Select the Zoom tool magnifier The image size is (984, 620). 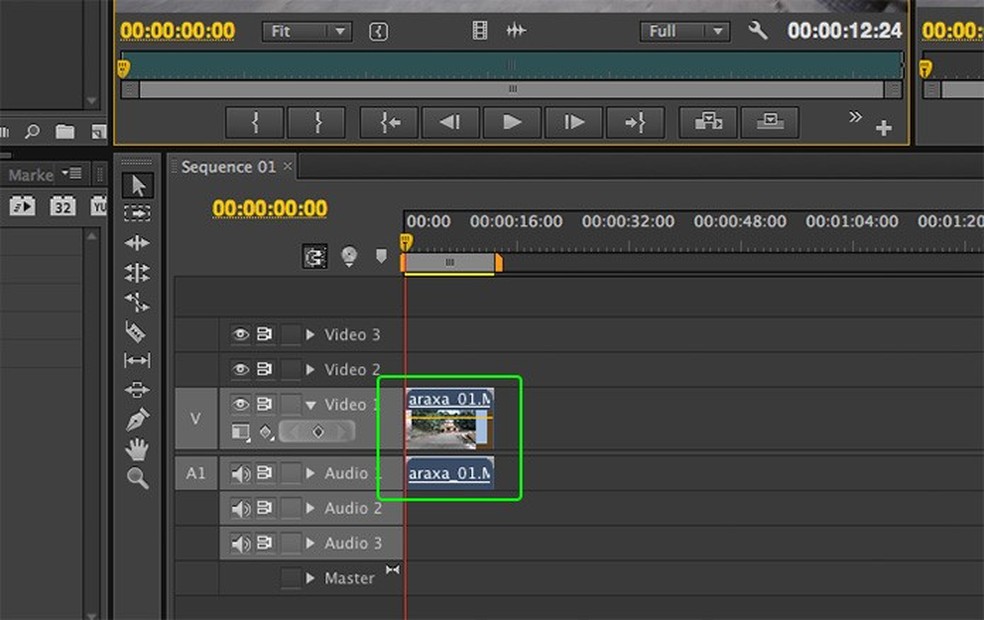pyautogui.click(x=136, y=478)
